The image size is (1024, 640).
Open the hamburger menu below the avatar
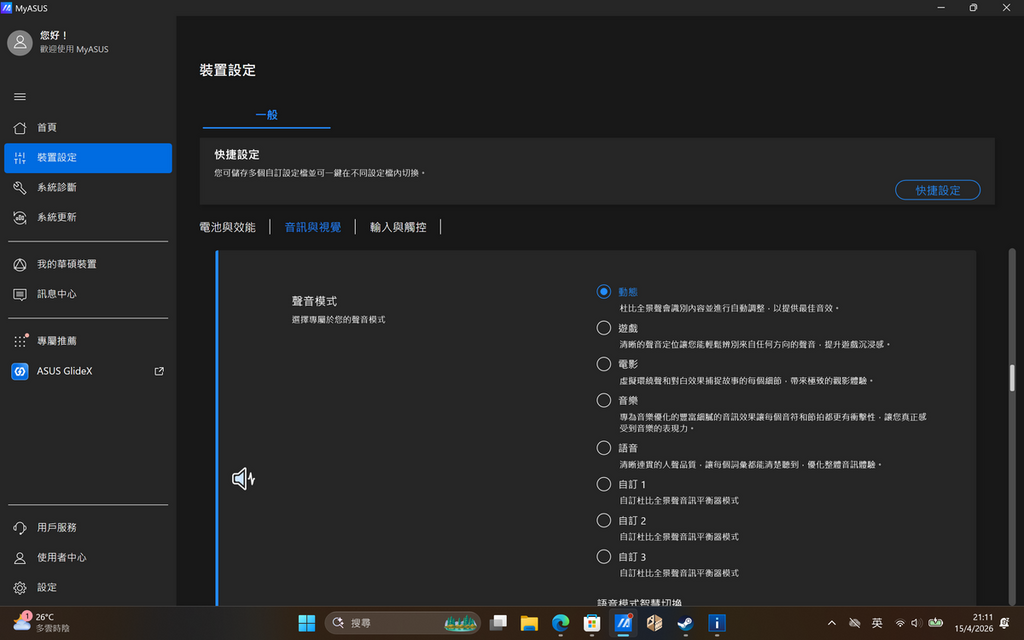(x=20, y=96)
